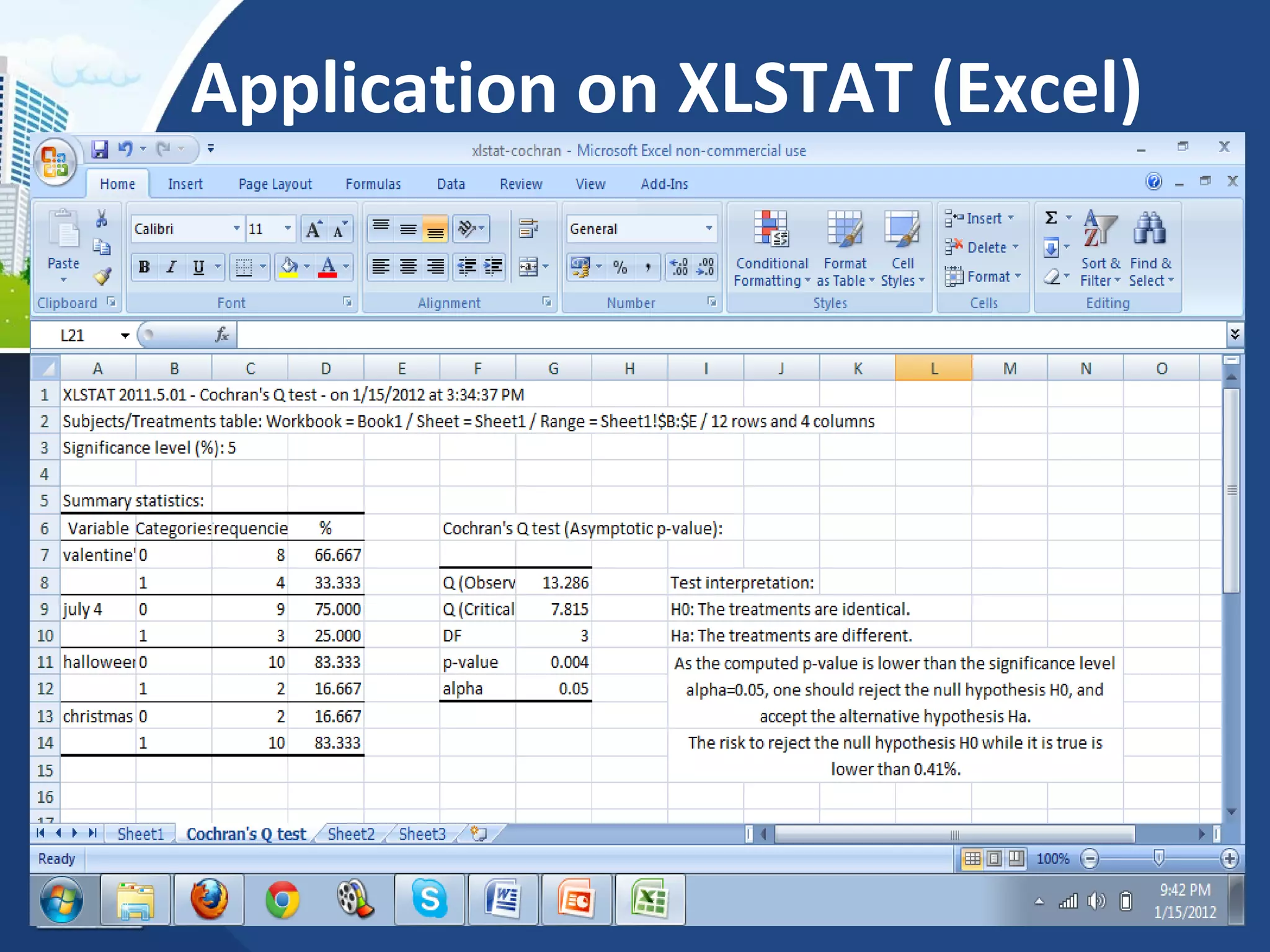The height and width of the screenshot is (952, 1270).
Task: Click the Zoom Out minus button
Action: coord(1090,859)
